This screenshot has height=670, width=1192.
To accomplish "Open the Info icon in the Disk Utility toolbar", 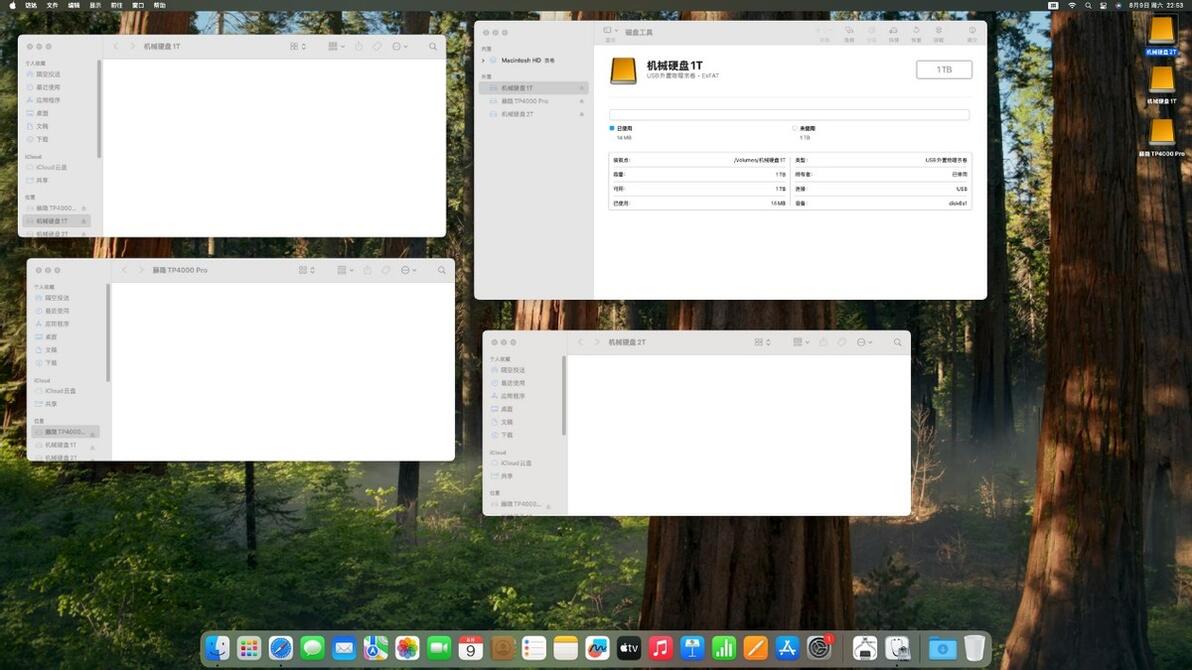I will (972, 34).
